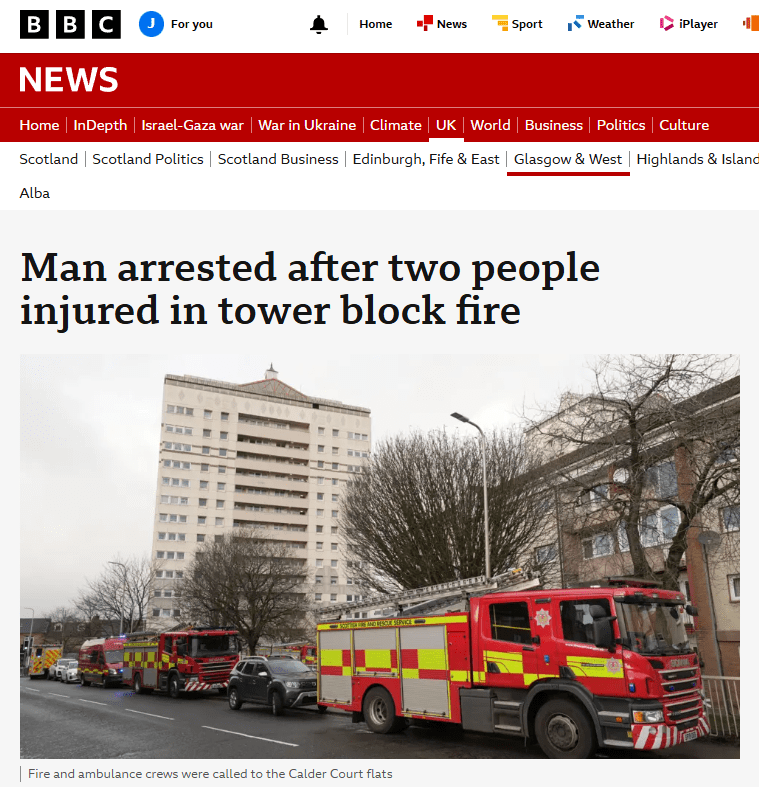Open the For you link
This screenshot has height=787, width=759.
(x=191, y=24)
